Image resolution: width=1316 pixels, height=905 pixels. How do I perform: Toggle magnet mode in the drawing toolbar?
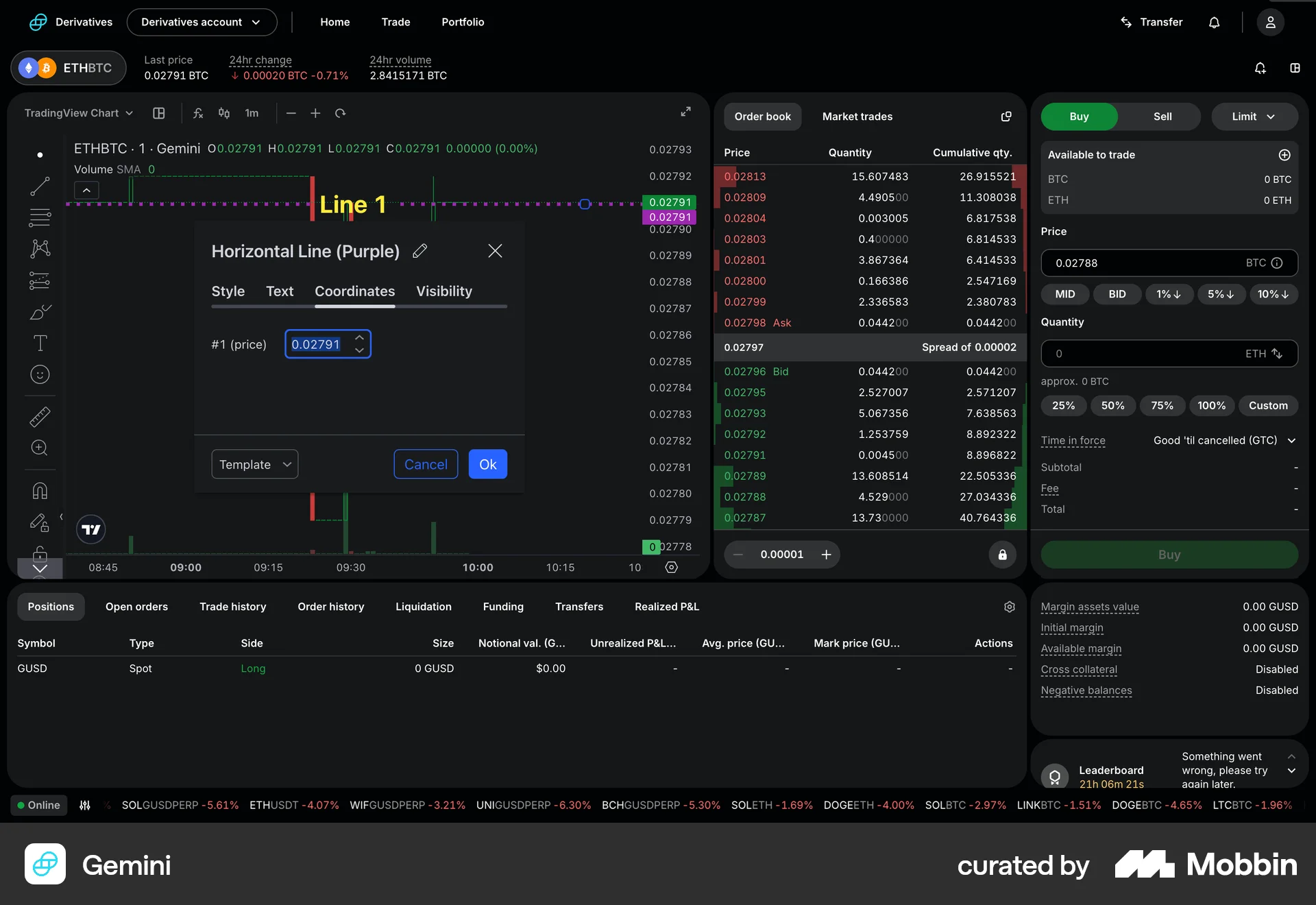tap(40, 490)
